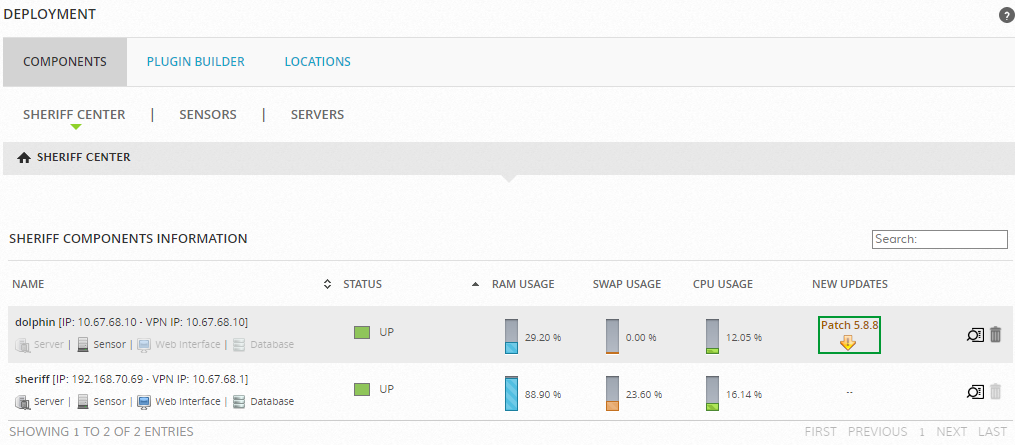Screen dimensions: 1015x445
Task: Go to the Sensors section
Action: [x=207, y=115]
